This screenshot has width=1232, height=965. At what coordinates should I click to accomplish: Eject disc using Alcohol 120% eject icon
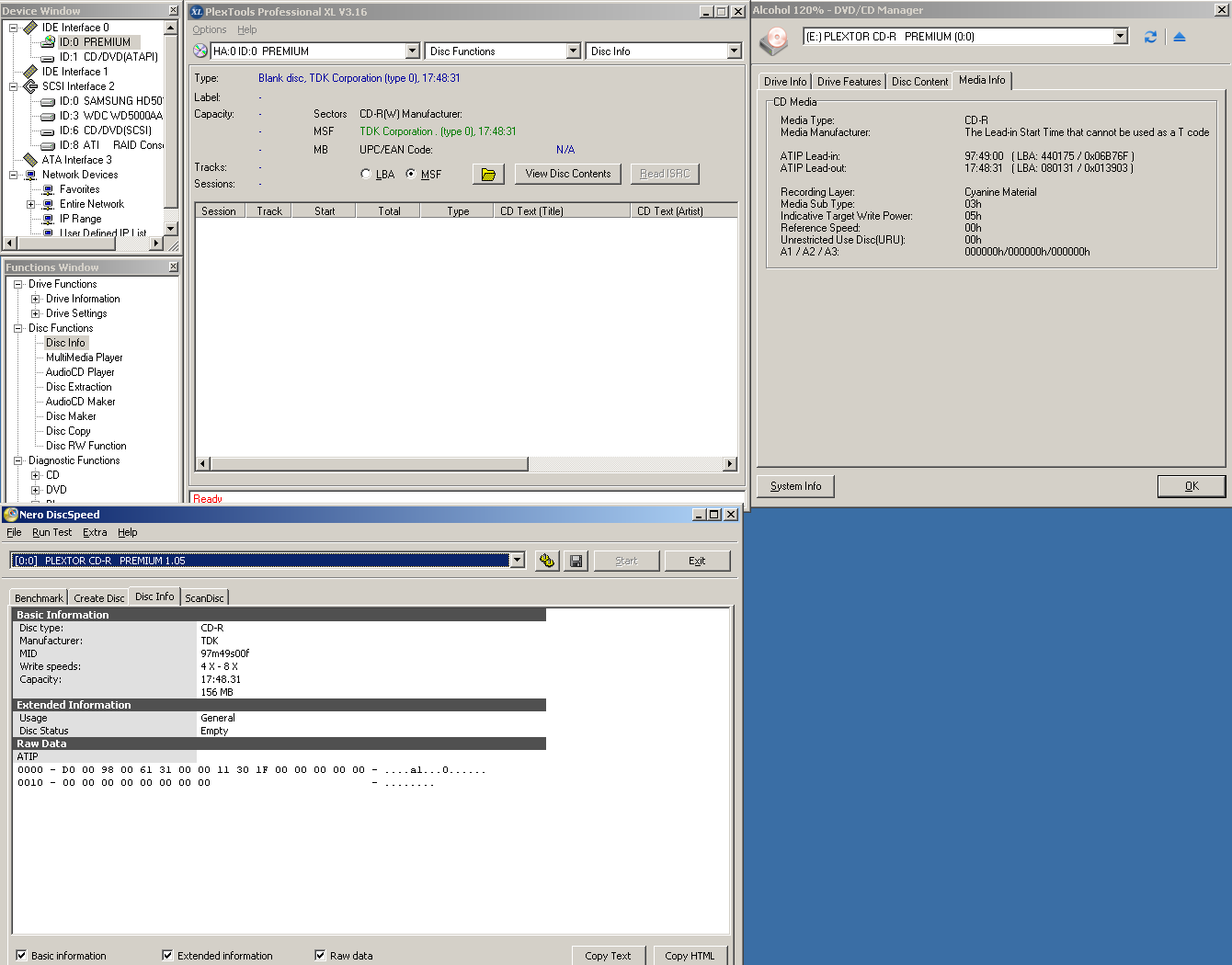click(x=1180, y=37)
